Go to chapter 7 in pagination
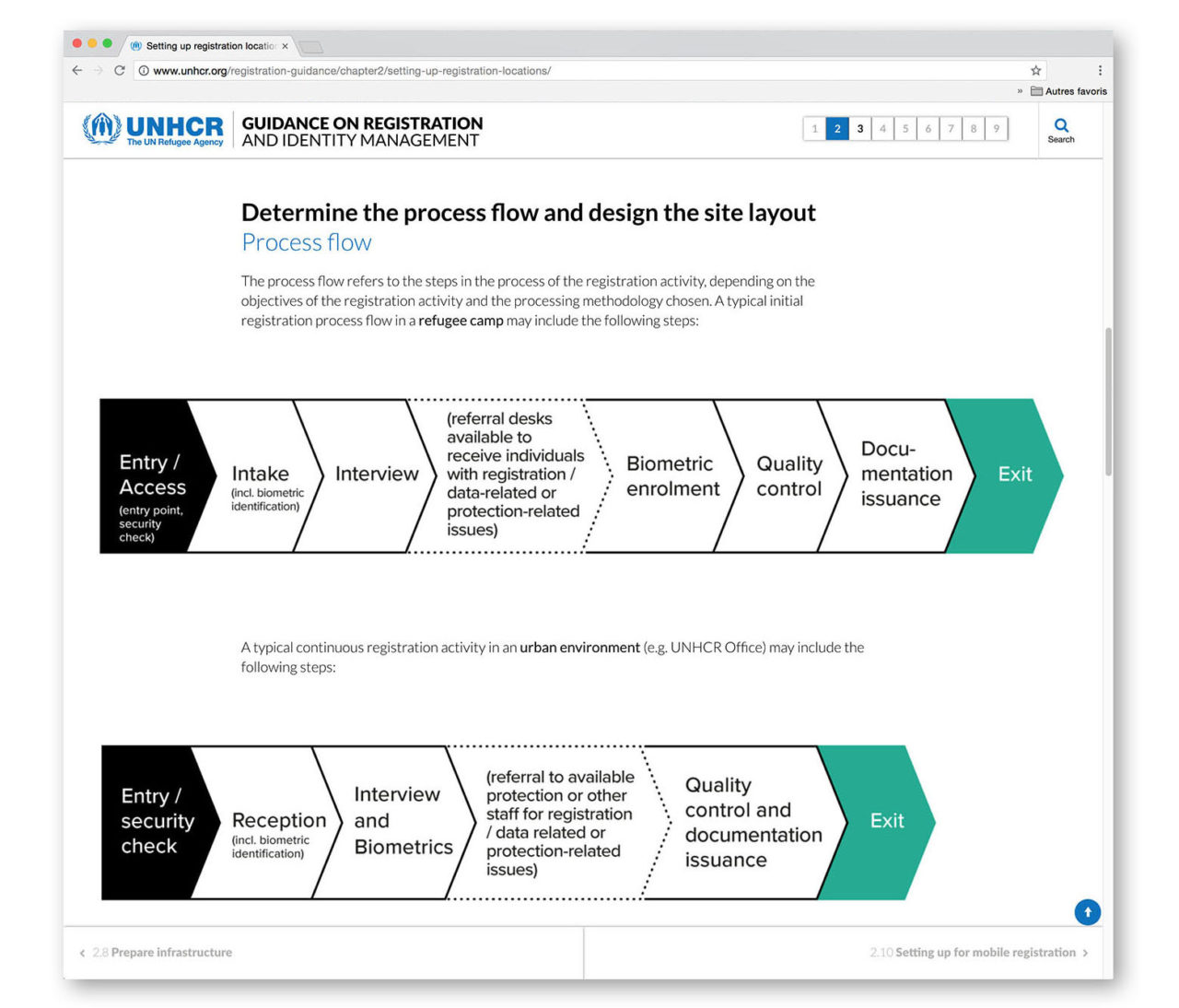Screen dimensions: 1179x1008 [x=951, y=129]
